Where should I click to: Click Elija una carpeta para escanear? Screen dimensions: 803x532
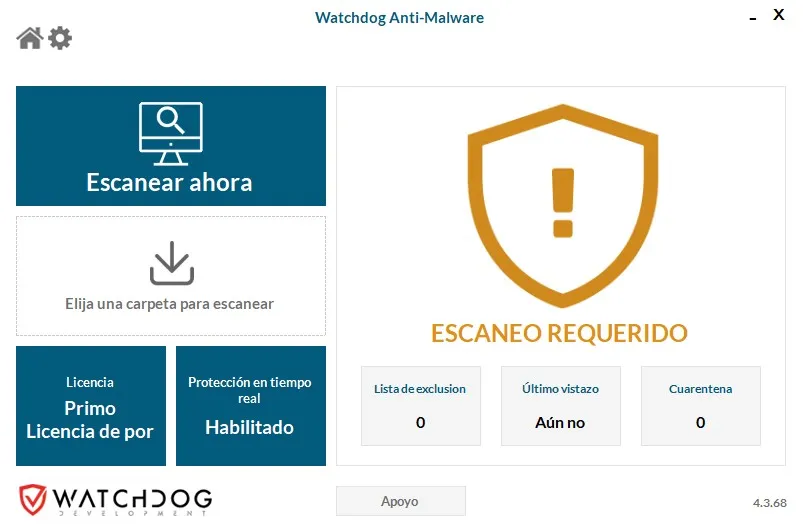170,304
